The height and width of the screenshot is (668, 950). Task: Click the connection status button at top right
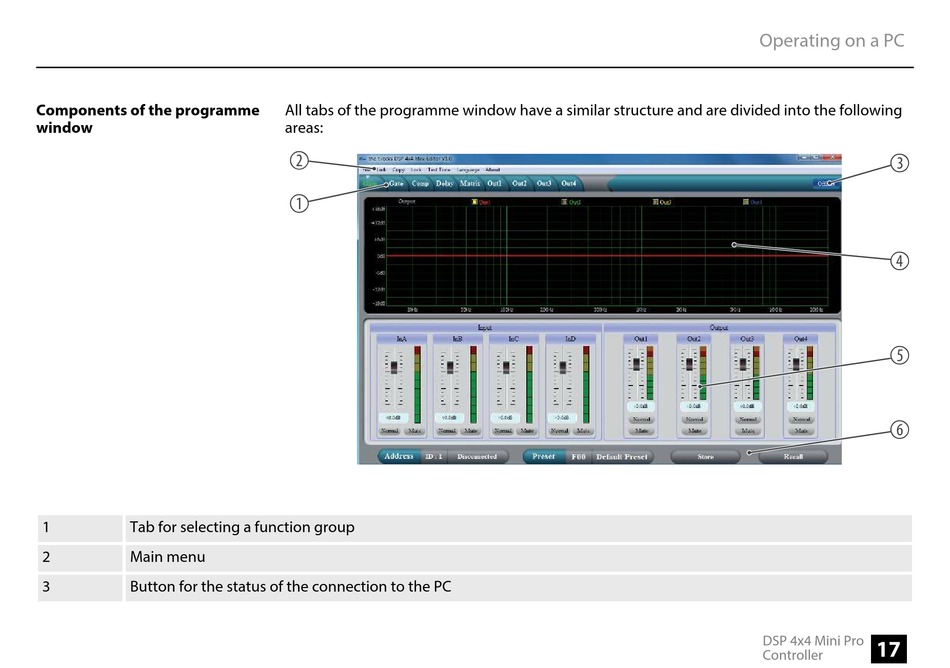pos(826,184)
